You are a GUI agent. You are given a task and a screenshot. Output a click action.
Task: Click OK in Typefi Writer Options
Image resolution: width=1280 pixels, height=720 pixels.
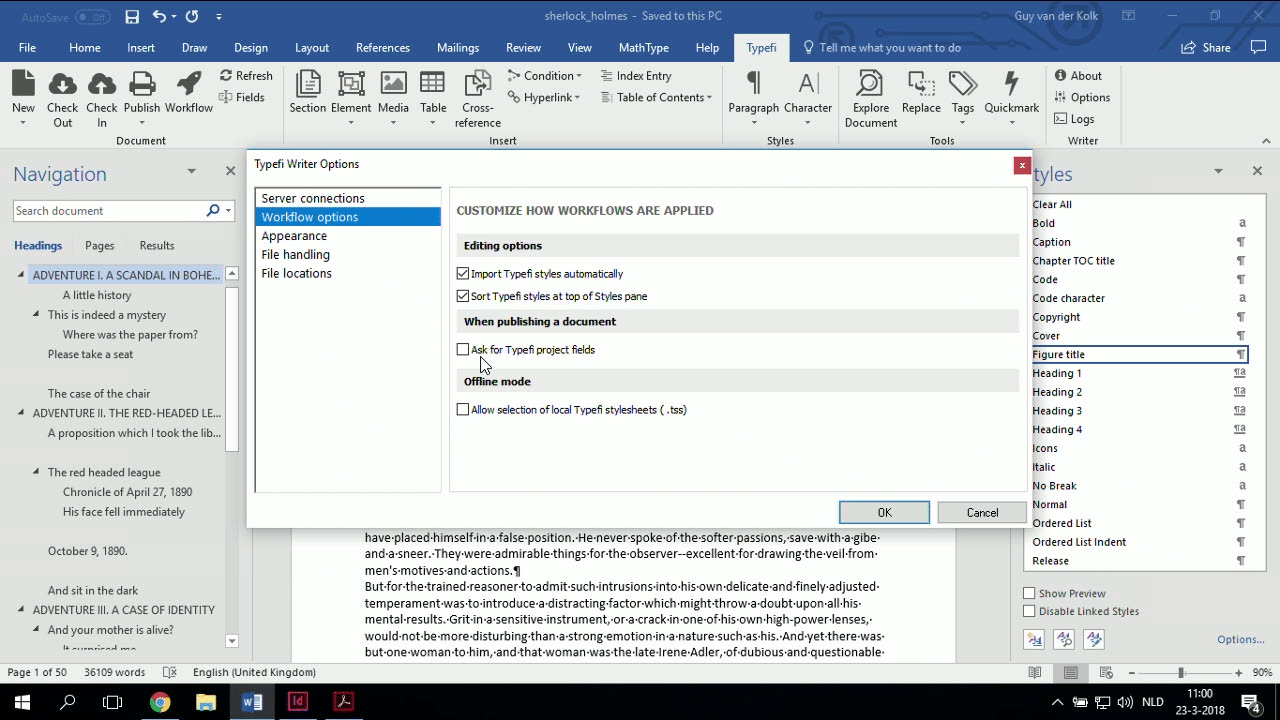pyautogui.click(x=884, y=513)
